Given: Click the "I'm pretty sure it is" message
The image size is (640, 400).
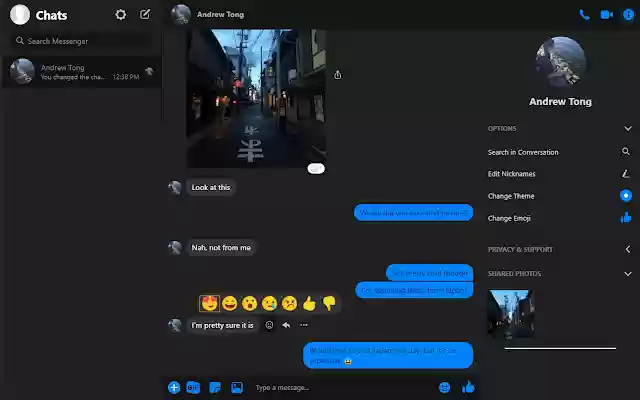Looking at the screenshot, I should click(222, 325).
